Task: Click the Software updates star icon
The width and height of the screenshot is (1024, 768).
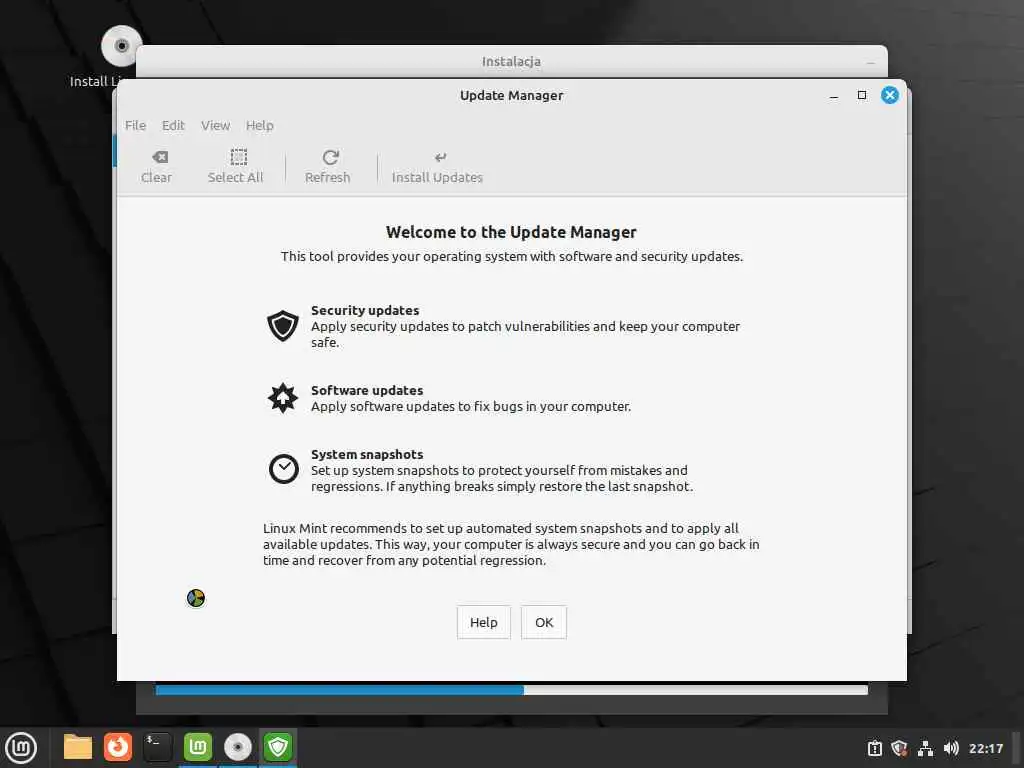Action: tap(283, 398)
